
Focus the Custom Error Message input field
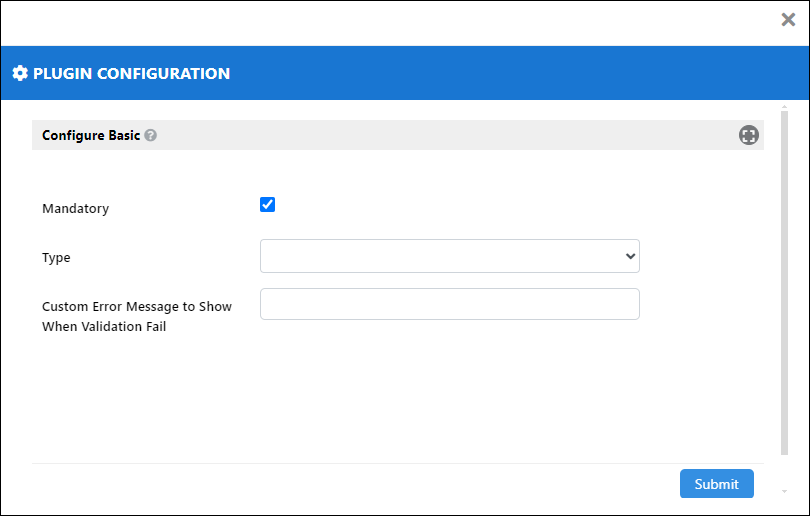(449, 304)
